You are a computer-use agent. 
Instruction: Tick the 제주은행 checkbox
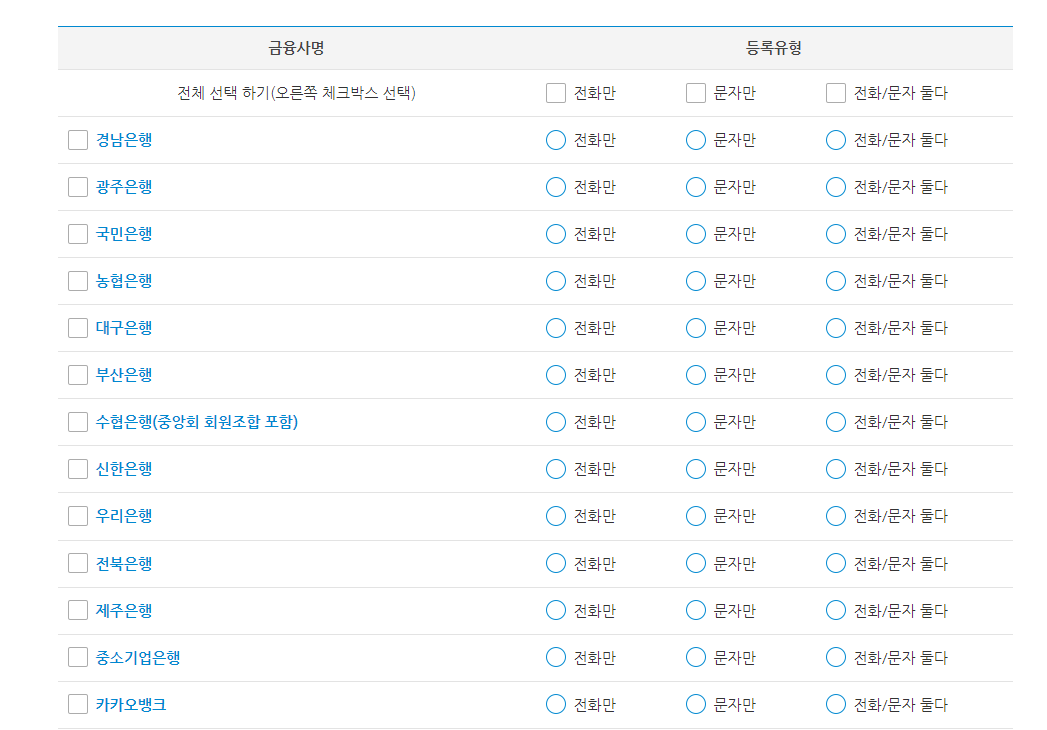pyautogui.click(x=78, y=610)
